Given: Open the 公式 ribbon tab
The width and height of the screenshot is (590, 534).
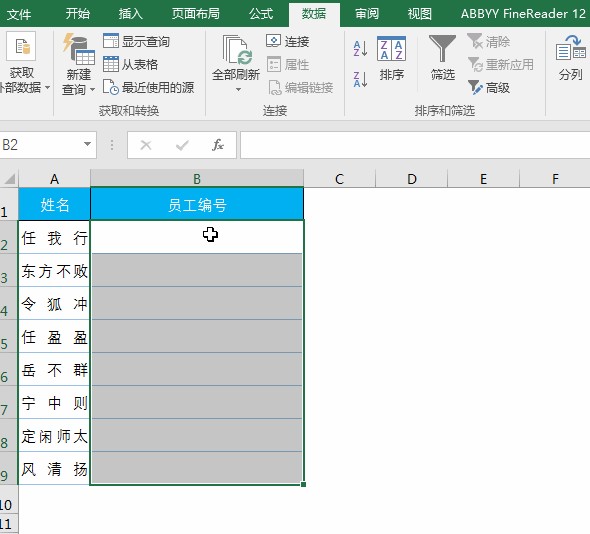Looking at the screenshot, I should pos(261,14).
